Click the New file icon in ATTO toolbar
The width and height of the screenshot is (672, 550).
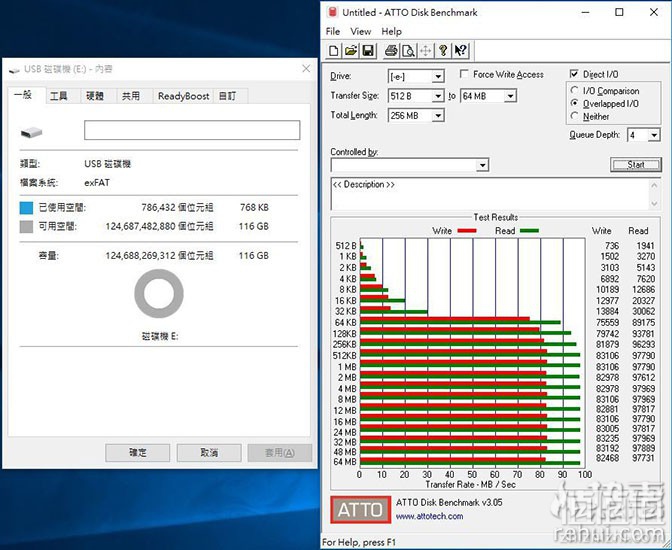333,51
